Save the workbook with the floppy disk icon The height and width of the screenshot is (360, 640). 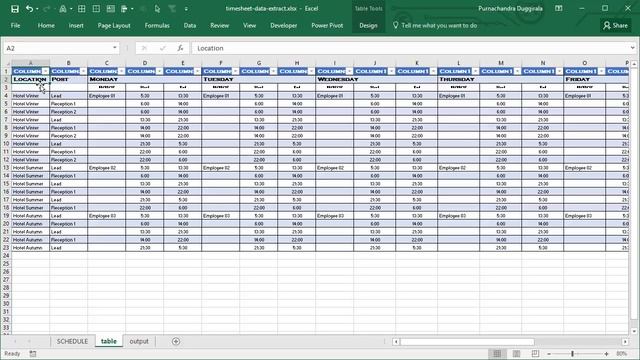15,9
